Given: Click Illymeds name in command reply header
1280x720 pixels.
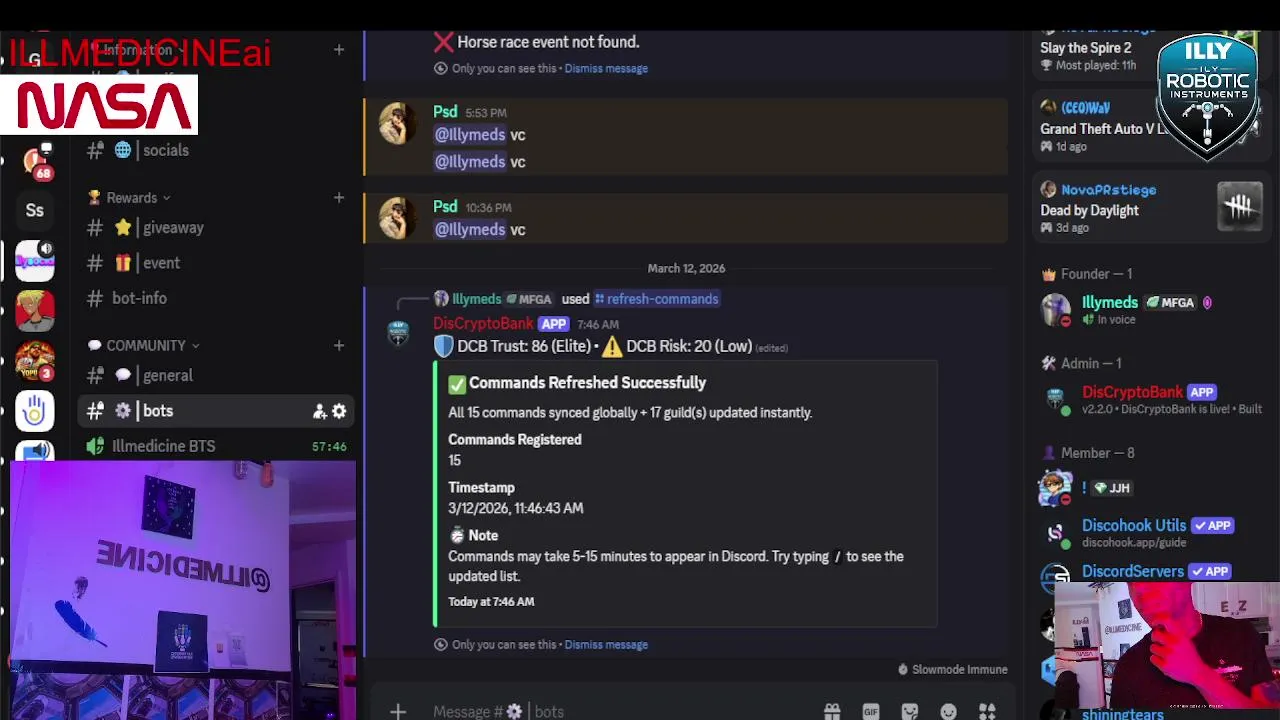Looking at the screenshot, I should 476,299.
